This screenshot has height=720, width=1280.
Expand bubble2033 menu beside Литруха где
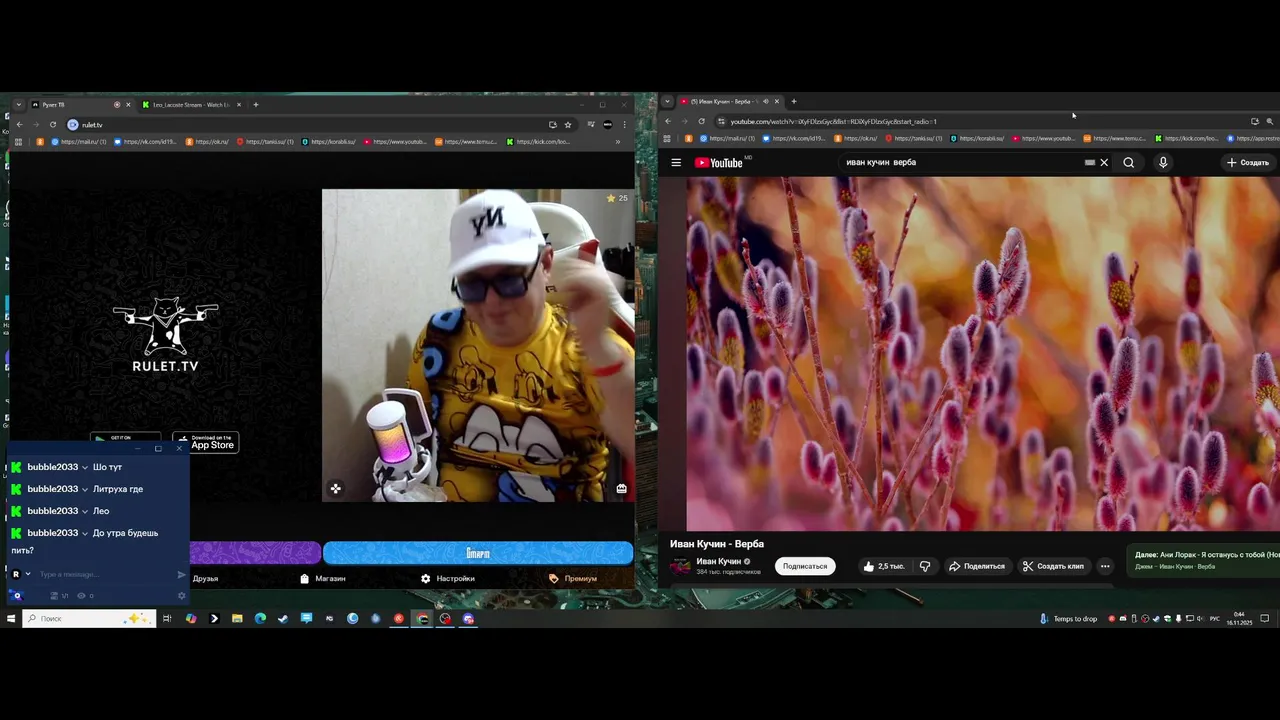(x=85, y=489)
